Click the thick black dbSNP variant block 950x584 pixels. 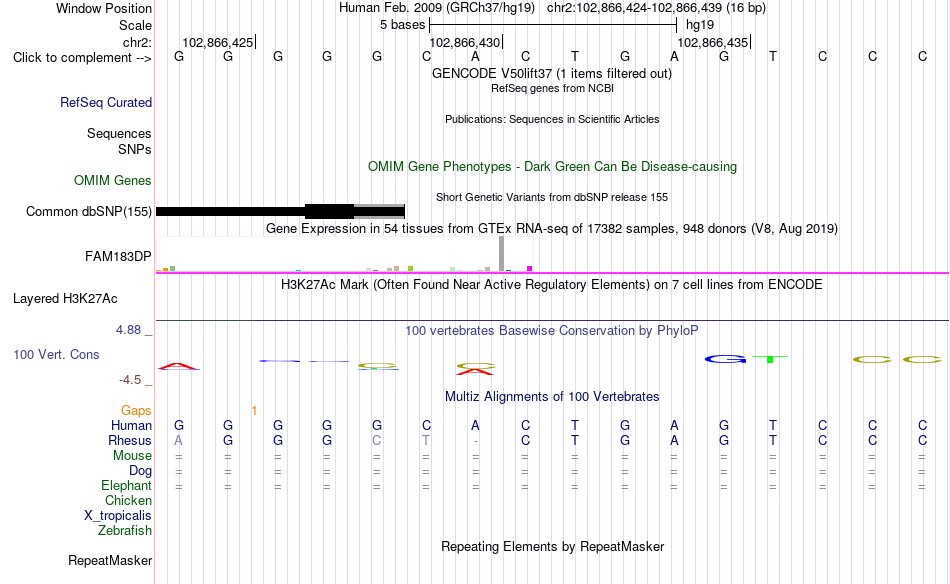[x=330, y=211]
